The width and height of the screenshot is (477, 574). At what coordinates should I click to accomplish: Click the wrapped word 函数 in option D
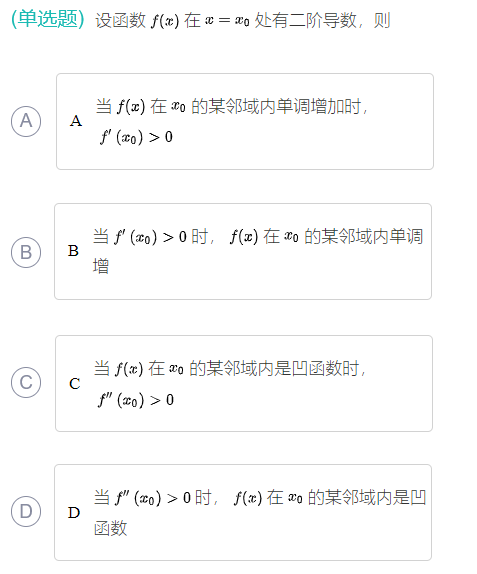click(x=111, y=528)
